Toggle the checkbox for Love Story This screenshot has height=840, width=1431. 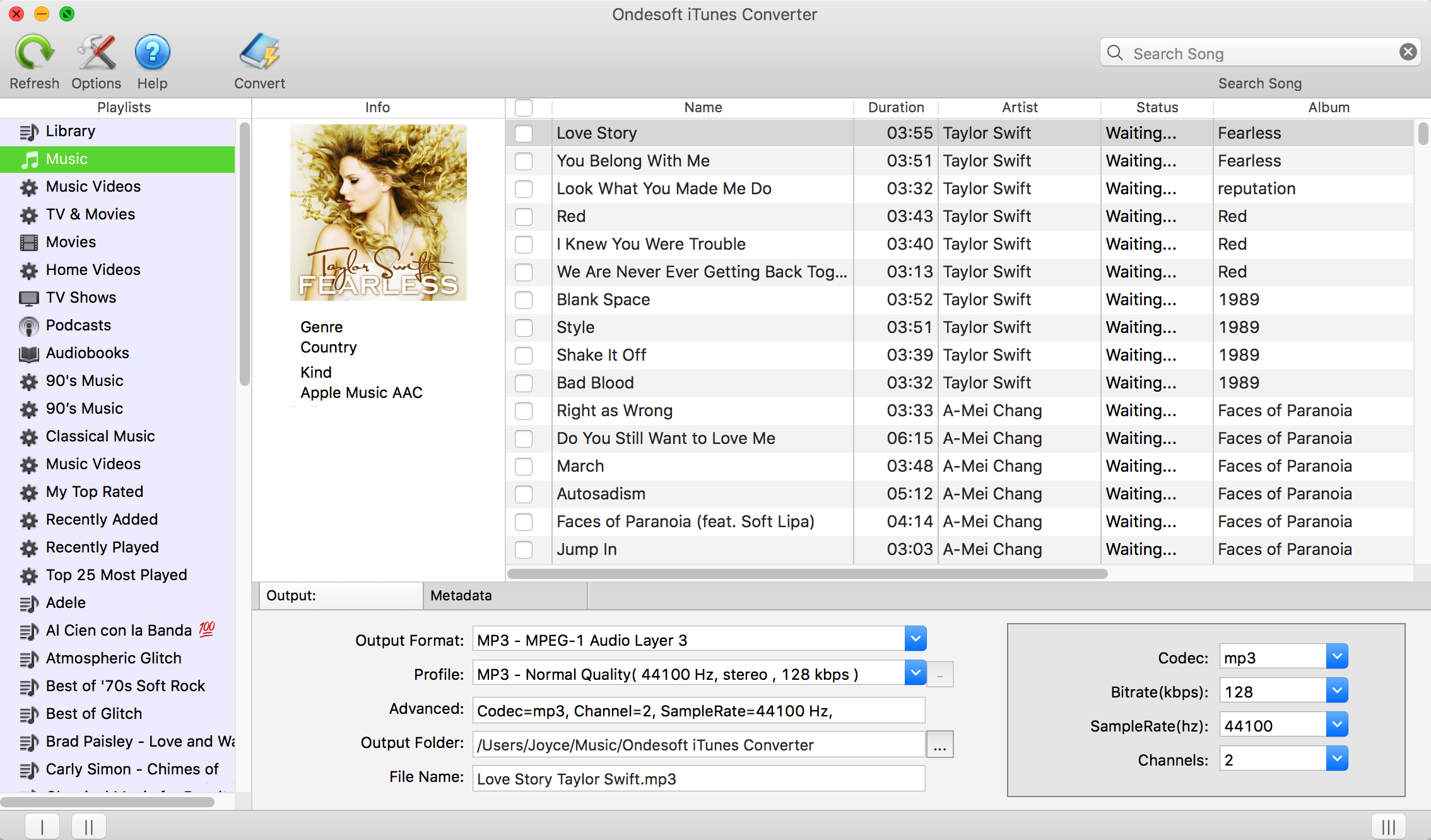[524, 132]
